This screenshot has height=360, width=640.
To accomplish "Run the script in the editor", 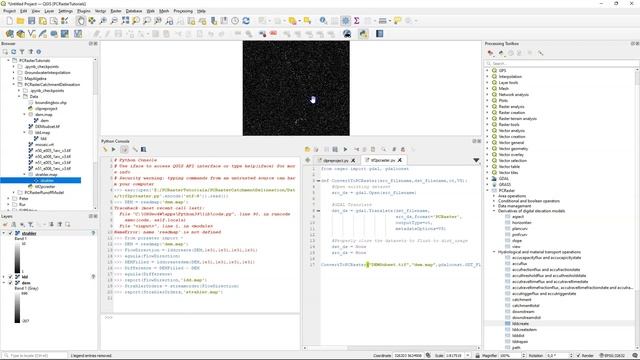I will (x=345, y=149).
